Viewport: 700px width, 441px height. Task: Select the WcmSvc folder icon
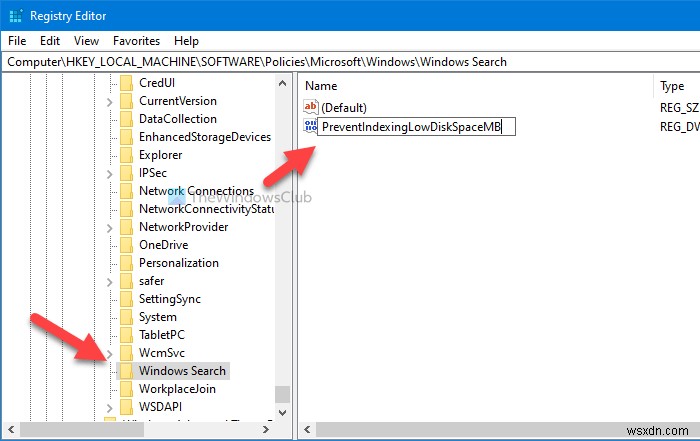pyautogui.click(x=126, y=353)
